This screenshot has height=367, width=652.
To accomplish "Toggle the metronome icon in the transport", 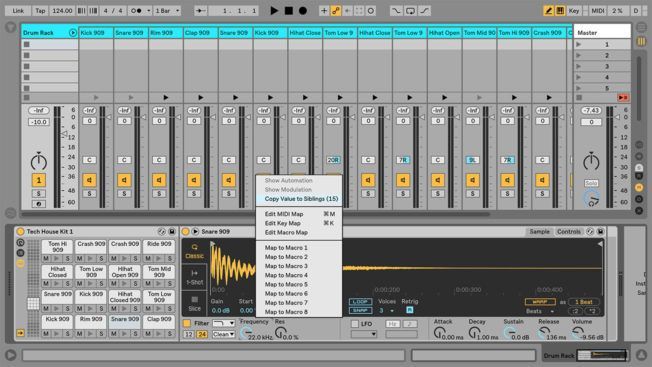I will (136, 11).
